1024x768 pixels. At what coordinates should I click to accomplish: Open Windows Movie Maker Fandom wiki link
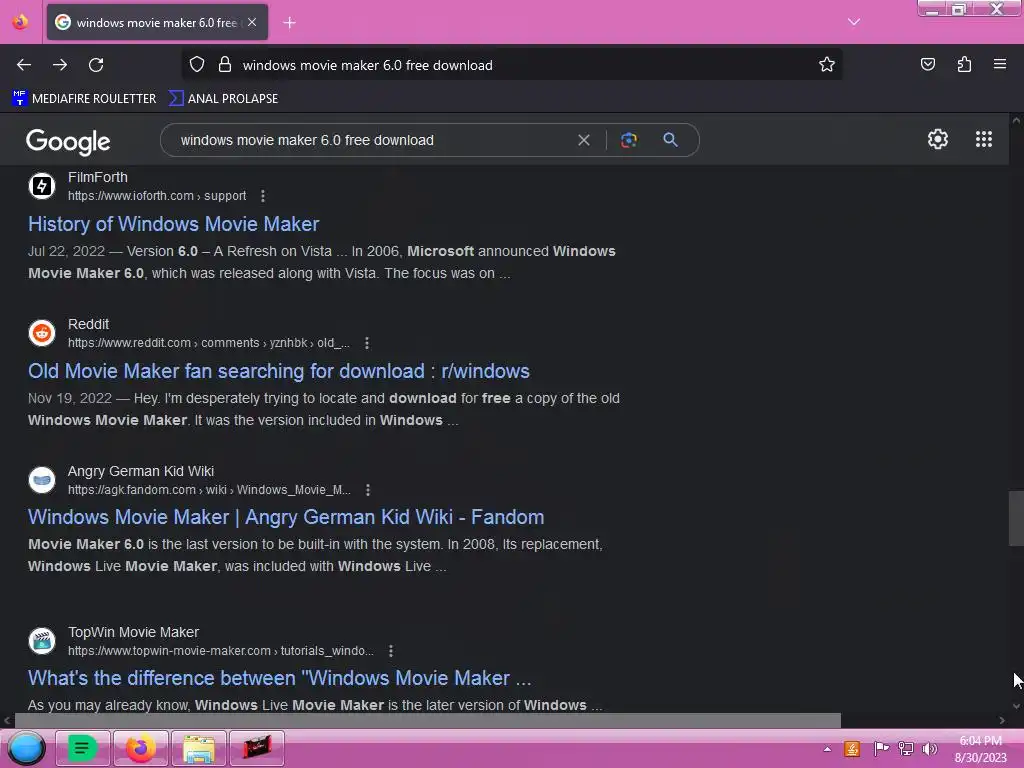point(286,517)
